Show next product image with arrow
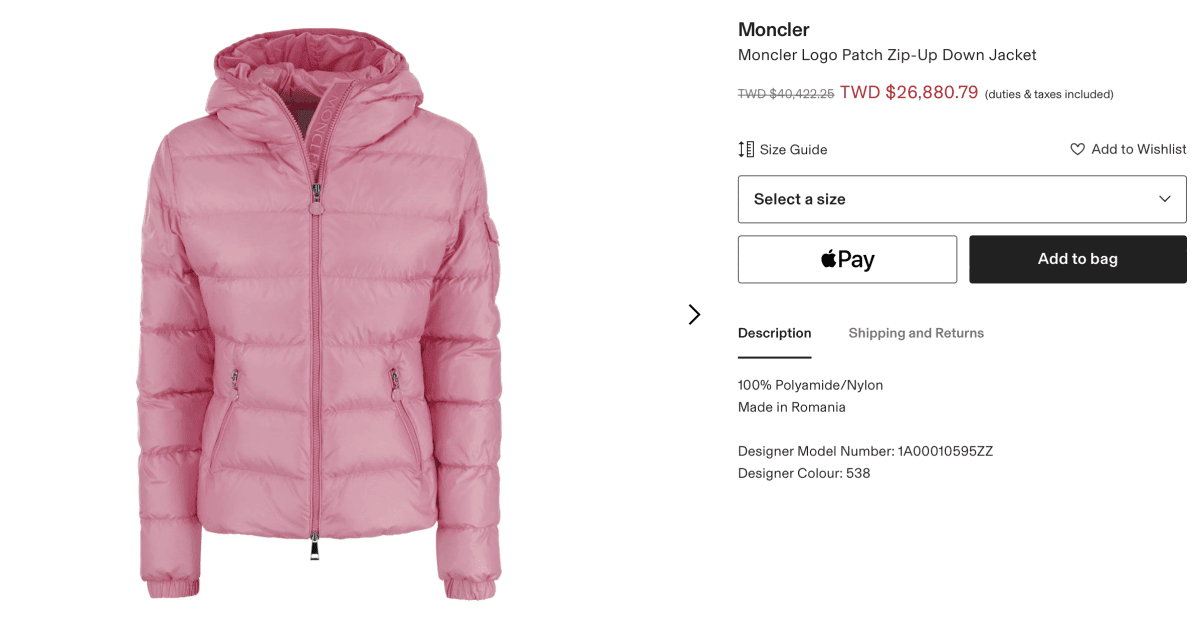Screen dimensions: 1200x619 tap(694, 314)
